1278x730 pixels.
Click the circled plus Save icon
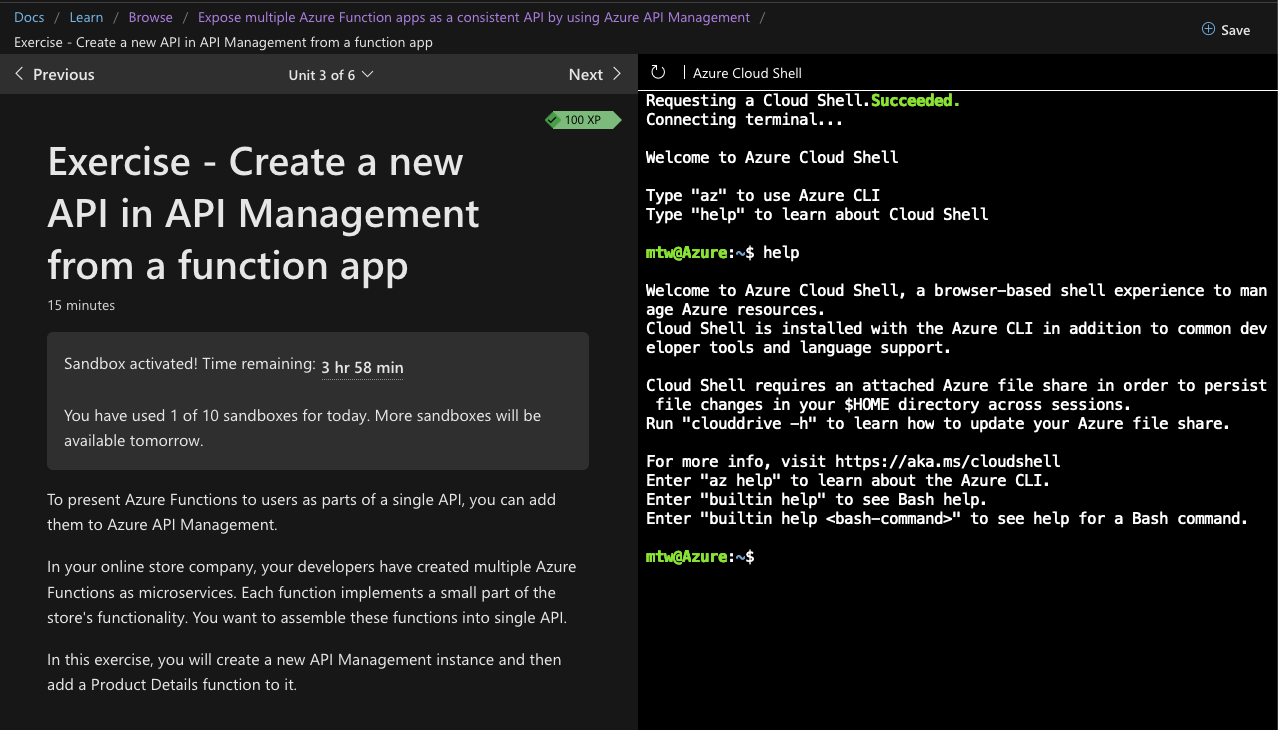1206,29
